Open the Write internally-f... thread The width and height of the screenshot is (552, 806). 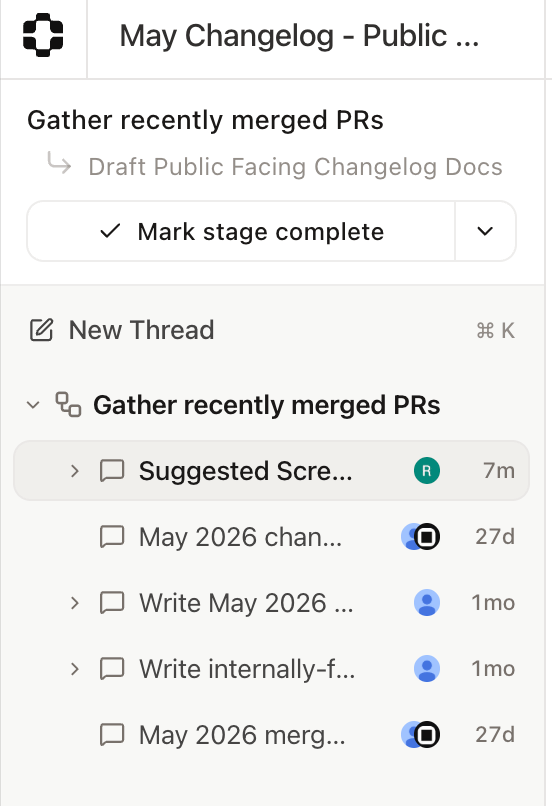pos(271,669)
